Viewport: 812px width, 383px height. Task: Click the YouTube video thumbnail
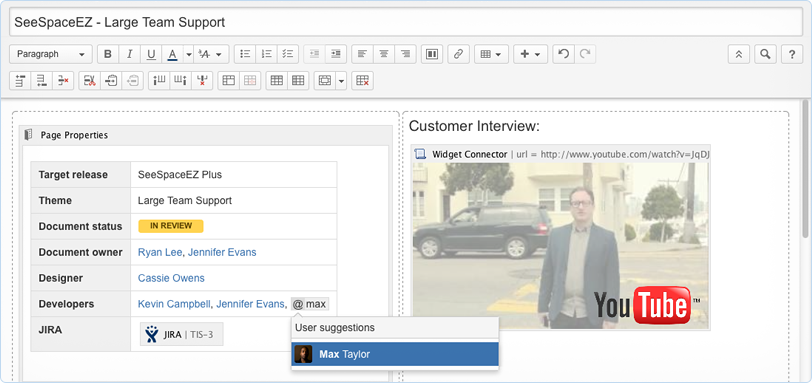click(561, 246)
